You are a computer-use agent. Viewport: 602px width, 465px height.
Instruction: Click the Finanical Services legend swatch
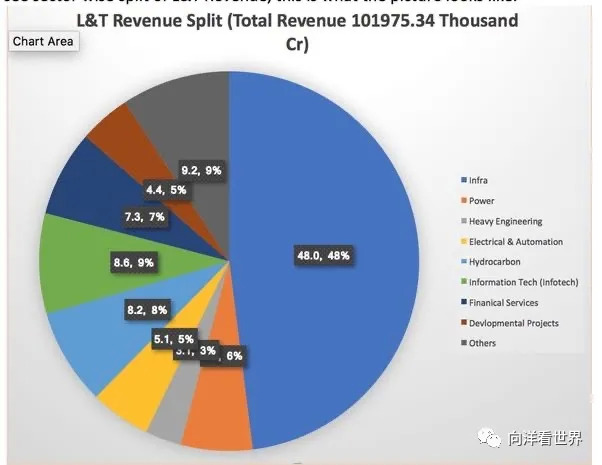(463, 302)
